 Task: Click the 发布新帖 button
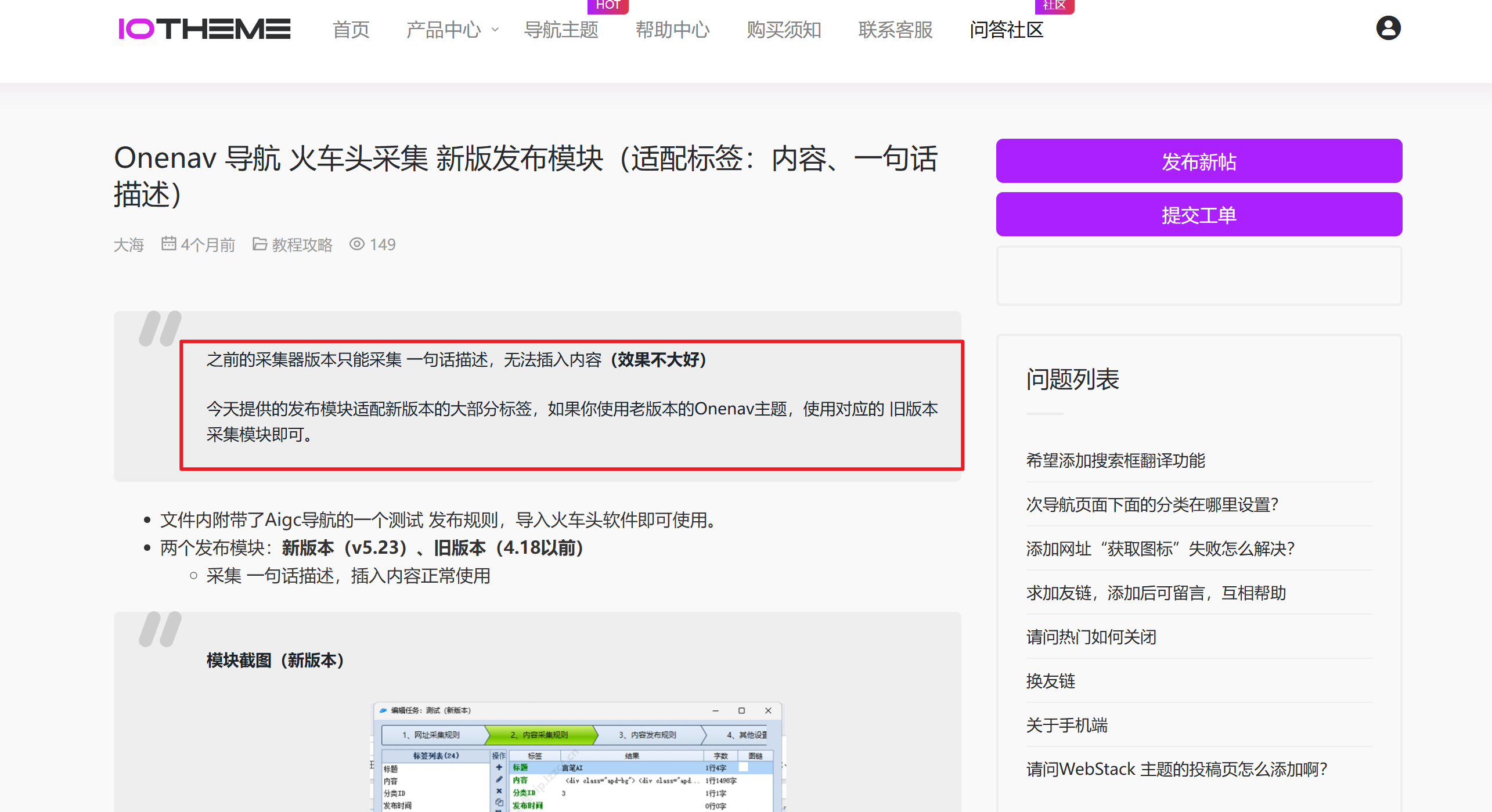pos(1199,161)
